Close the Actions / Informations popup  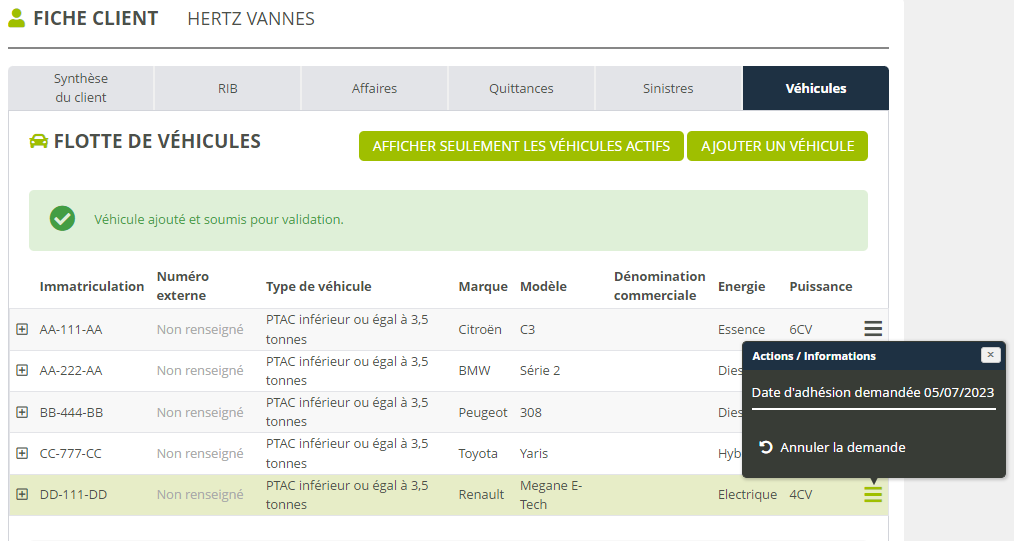click(990, 355)
